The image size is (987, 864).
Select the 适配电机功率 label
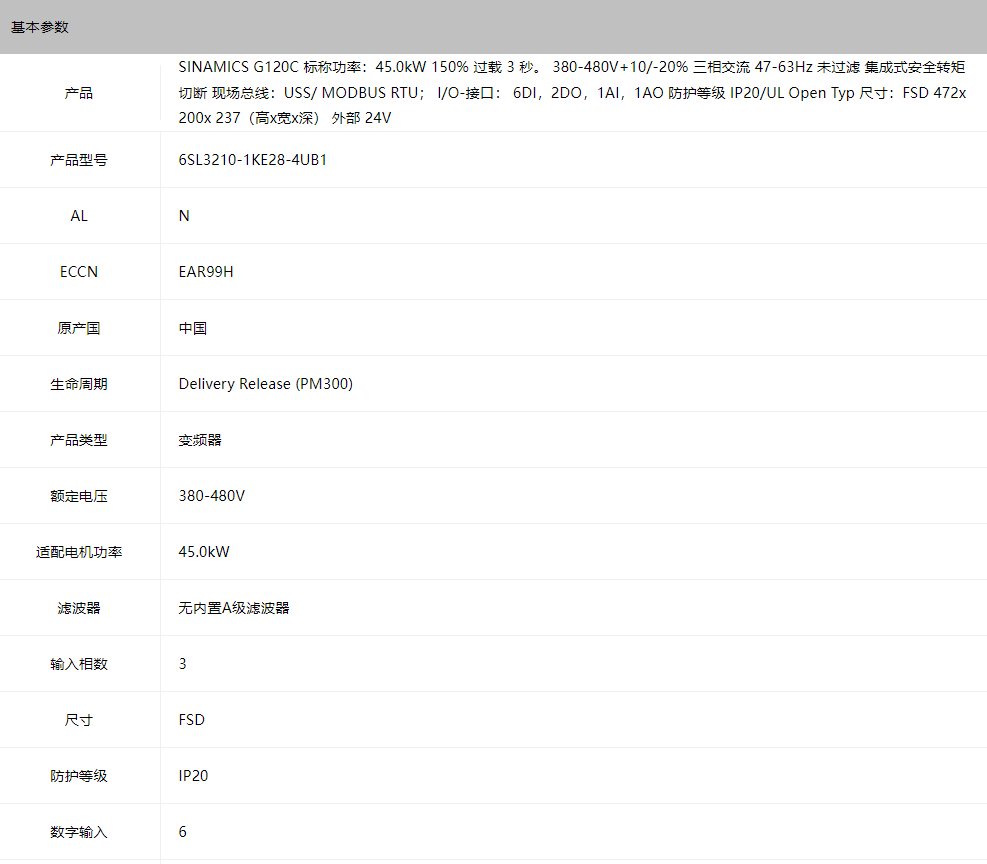point(79,552)
